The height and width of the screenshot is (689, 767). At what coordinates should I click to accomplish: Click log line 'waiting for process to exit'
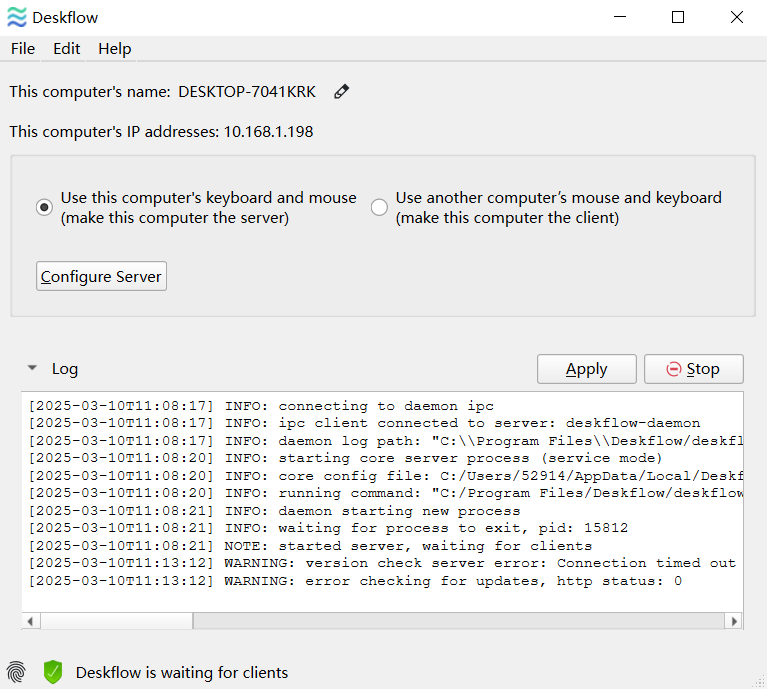click(x=328, y=528)
